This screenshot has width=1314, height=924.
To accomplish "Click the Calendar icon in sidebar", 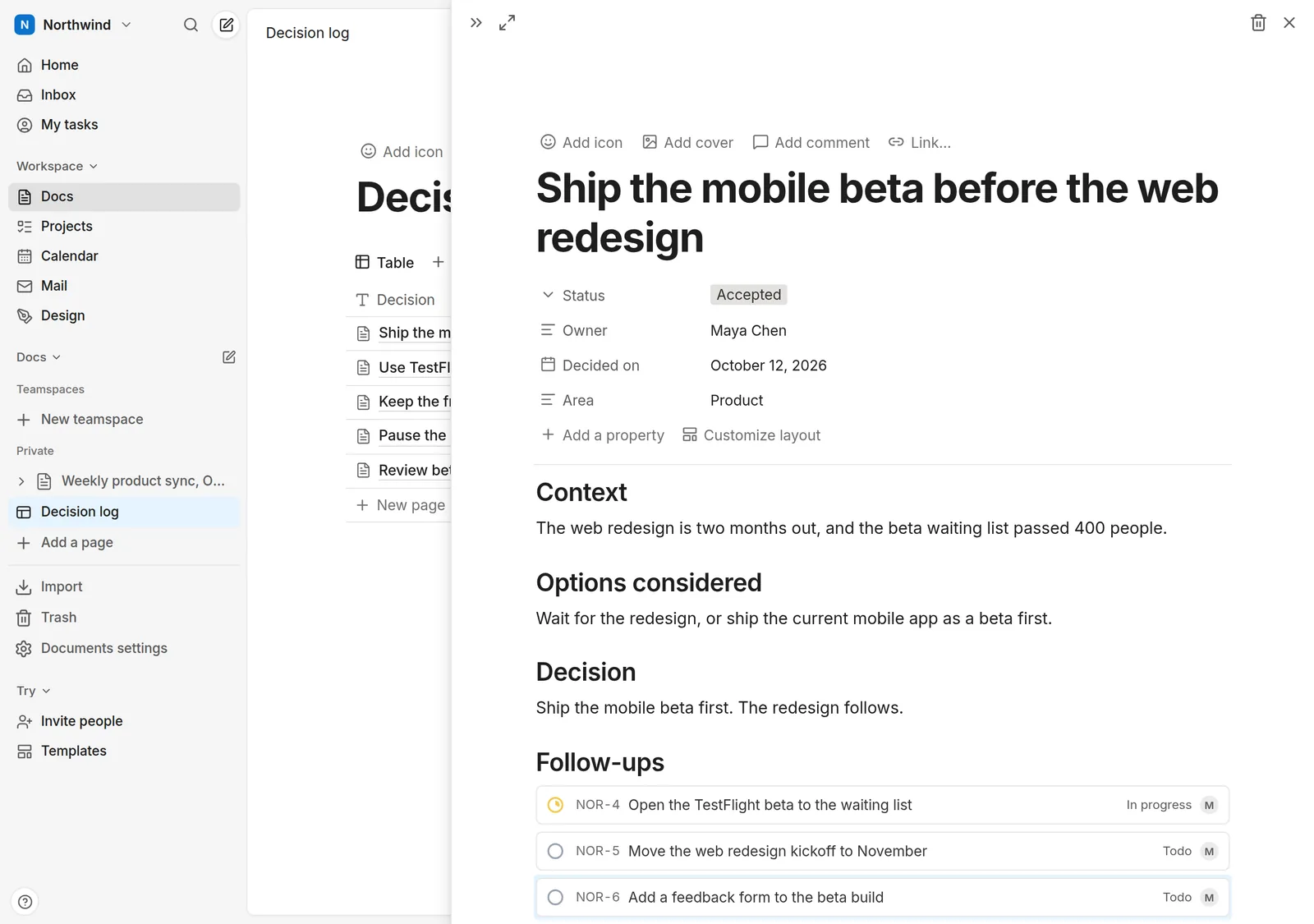I will point(25,256).
